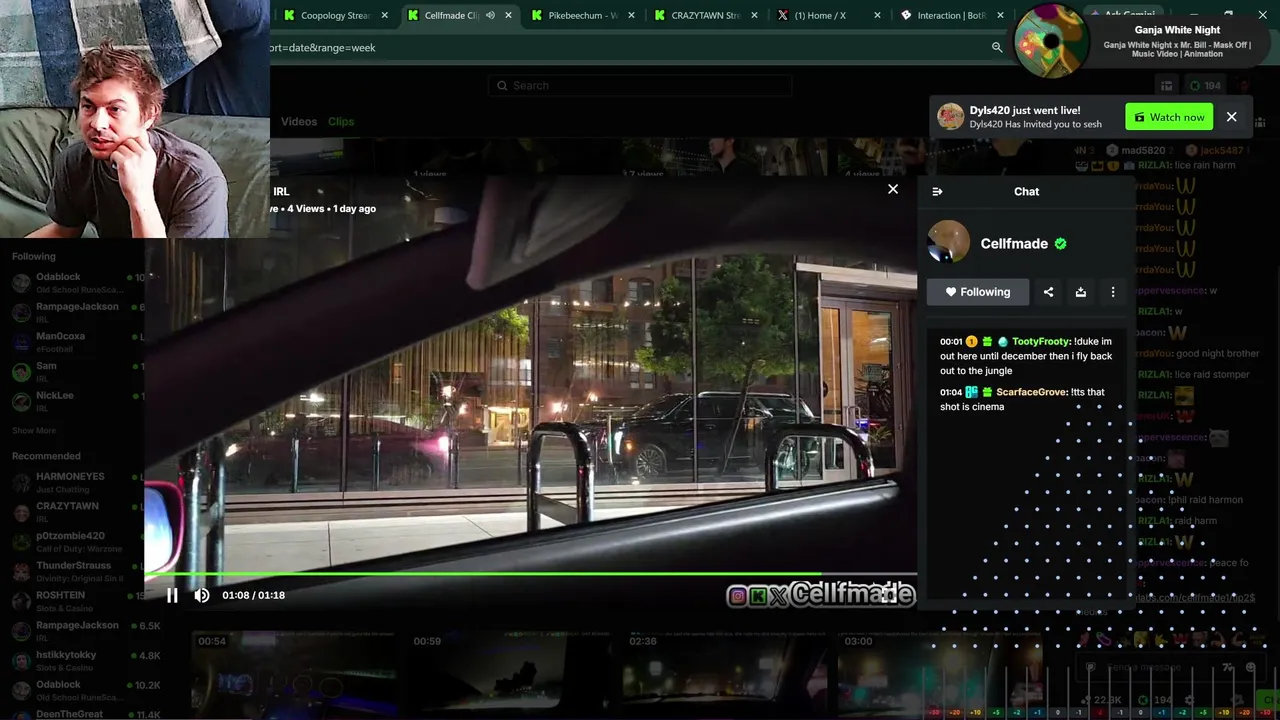Open RampageJackson in Recommended list

[80, 631]
